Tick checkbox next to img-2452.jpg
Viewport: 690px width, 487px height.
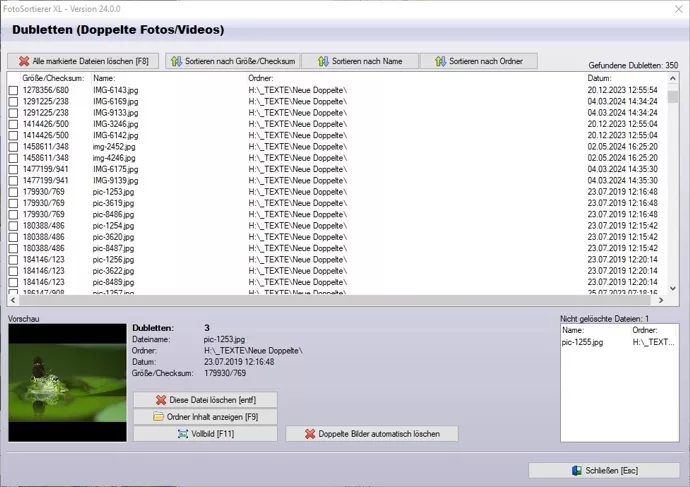pos(13,146)
